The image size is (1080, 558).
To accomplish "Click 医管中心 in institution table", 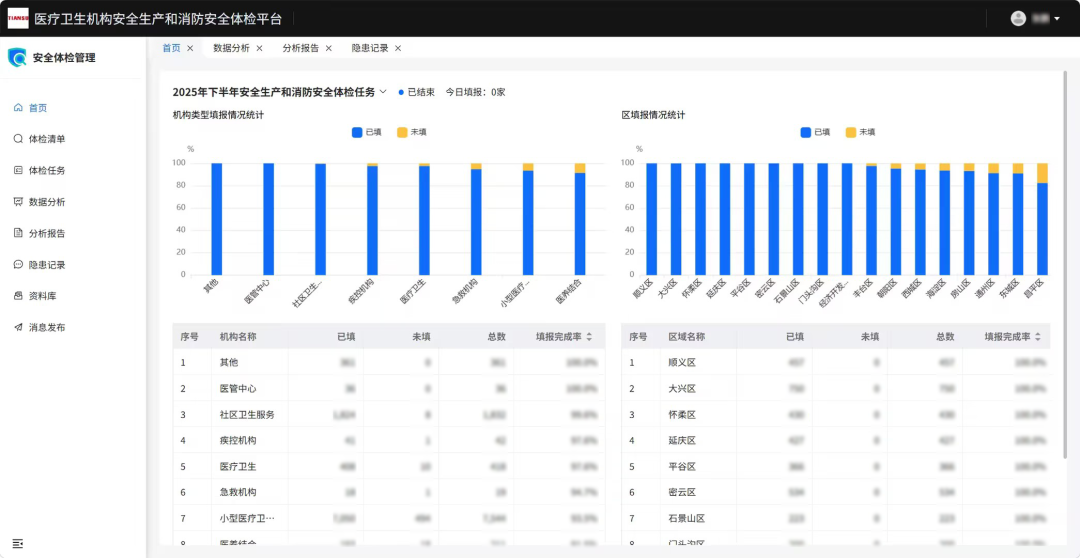I will 238,389.
